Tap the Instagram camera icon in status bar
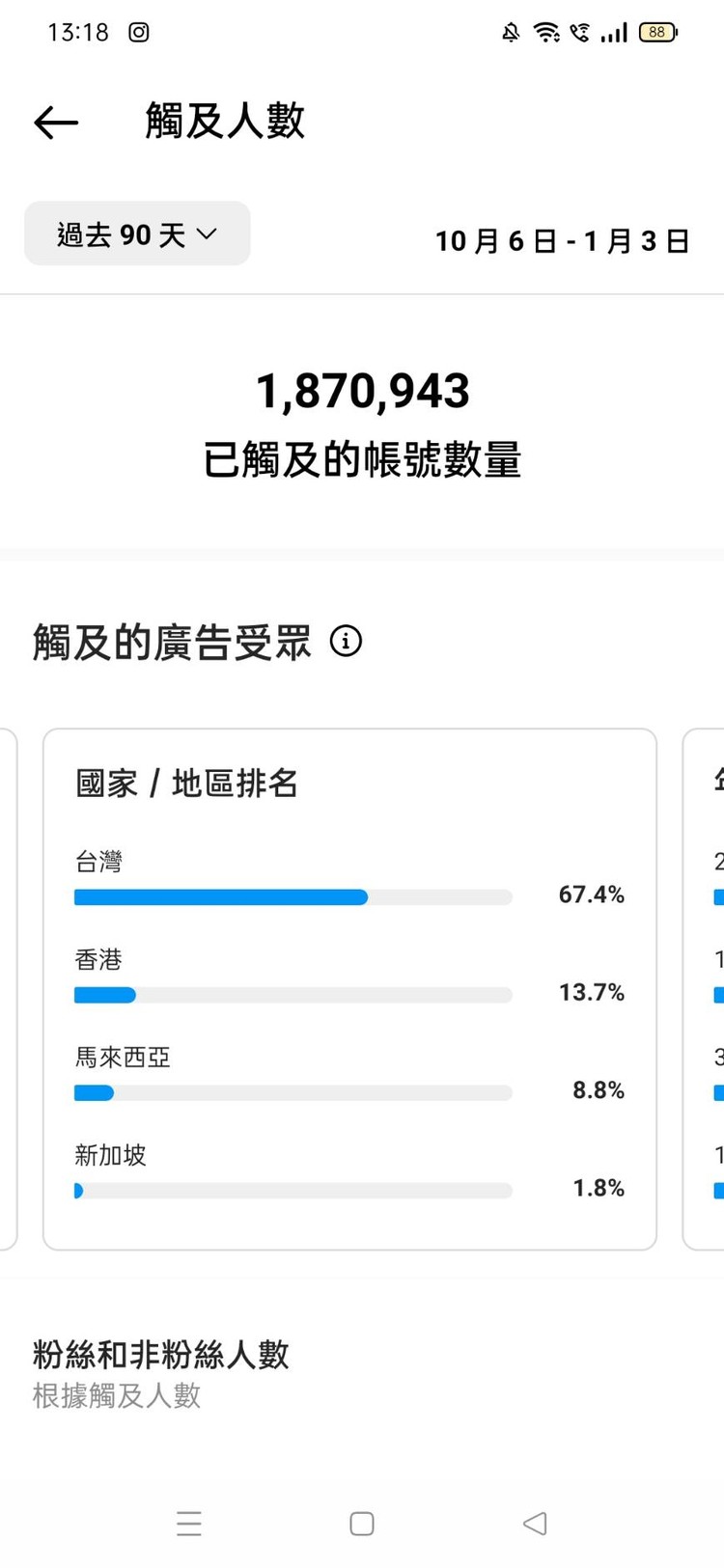 click(x=138, y=32)
